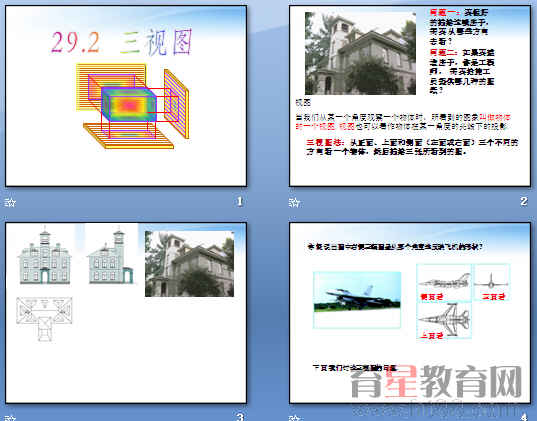Click the animation star icon under slide 3
Image resolution: width=537 pixels, height=421 pixels.
click(x=10, y=418)
